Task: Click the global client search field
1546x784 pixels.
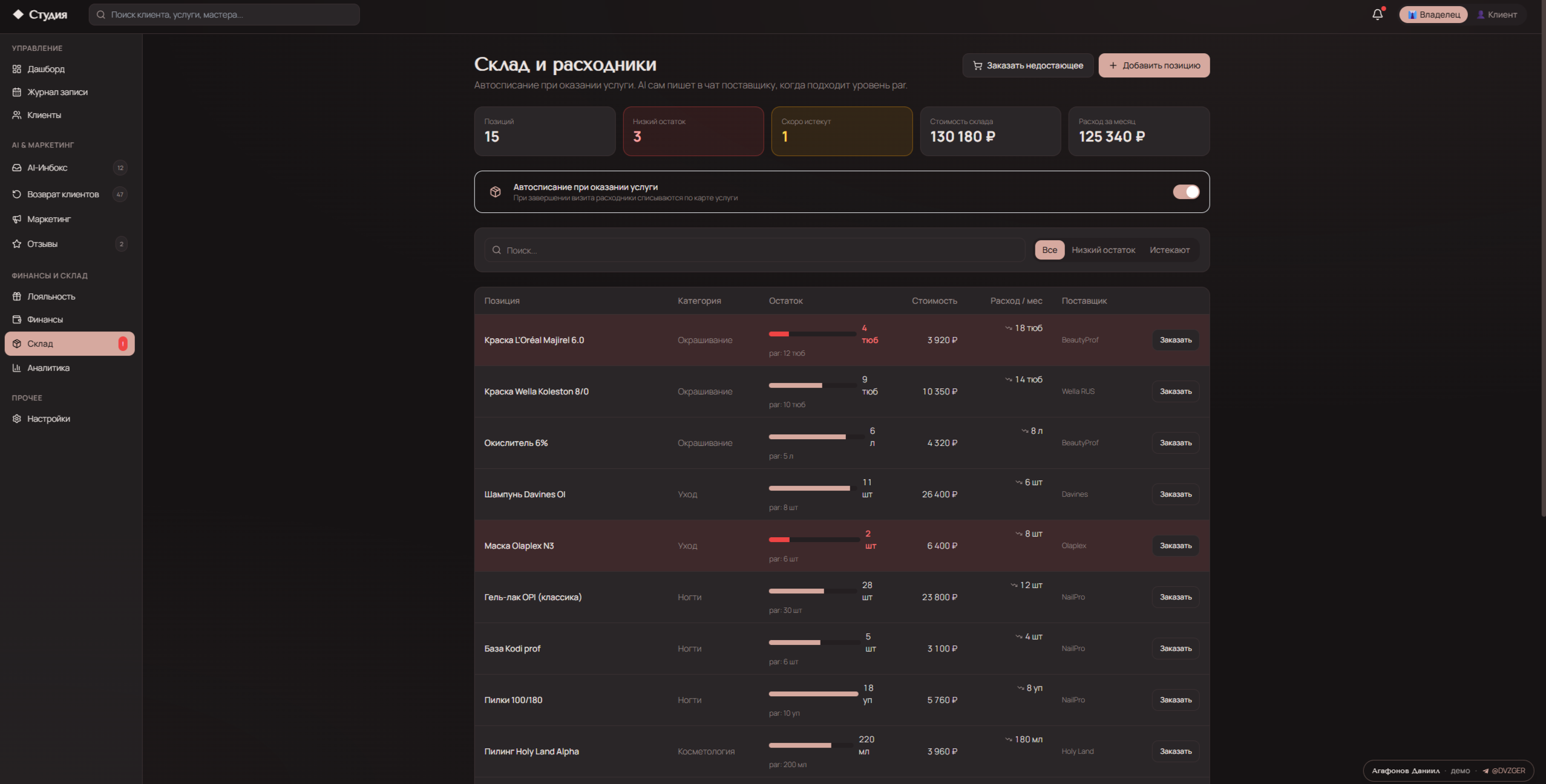Action: pos(224,15)
